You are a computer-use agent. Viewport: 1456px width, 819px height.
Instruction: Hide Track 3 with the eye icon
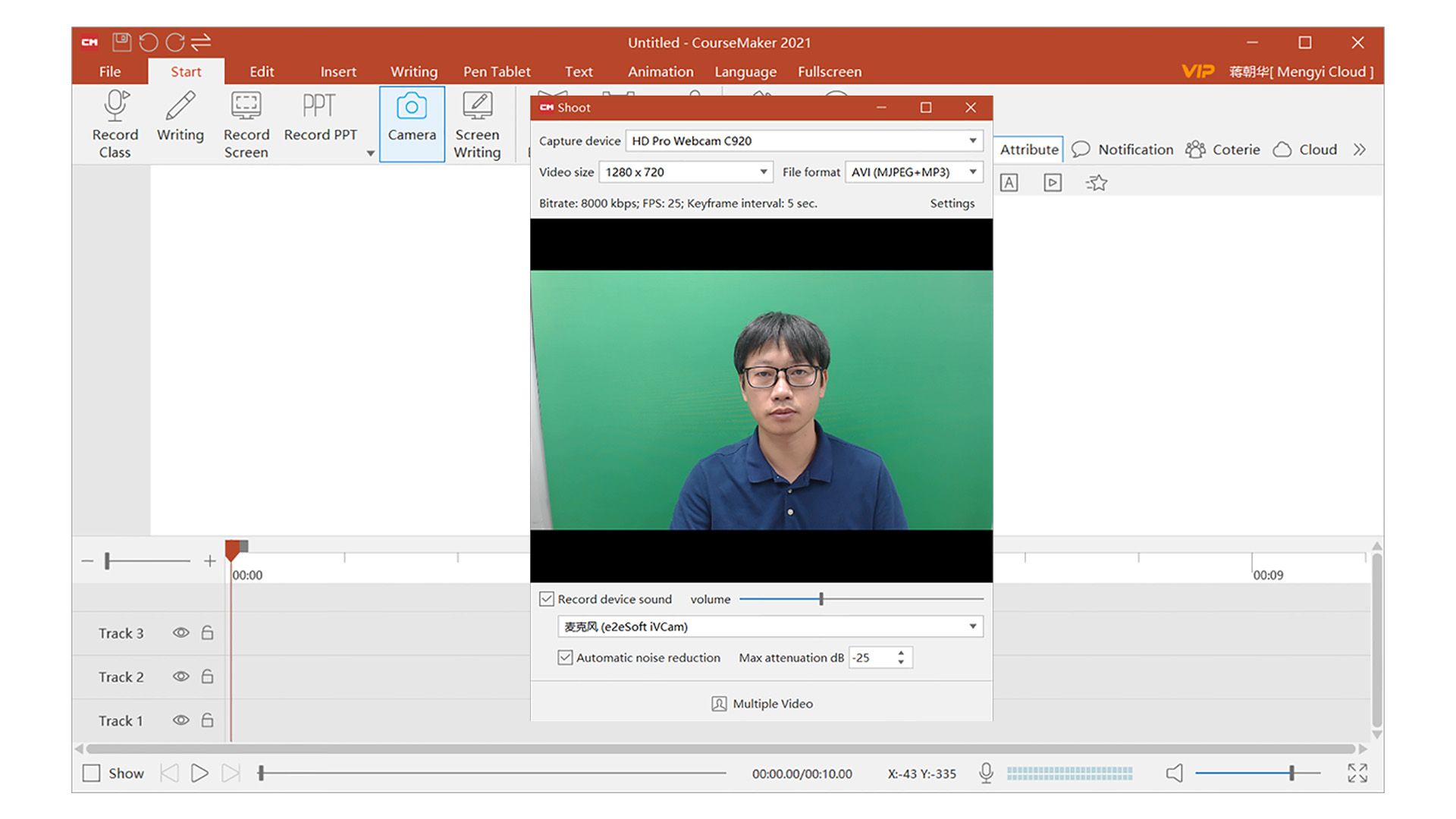[x=180, y=632]
